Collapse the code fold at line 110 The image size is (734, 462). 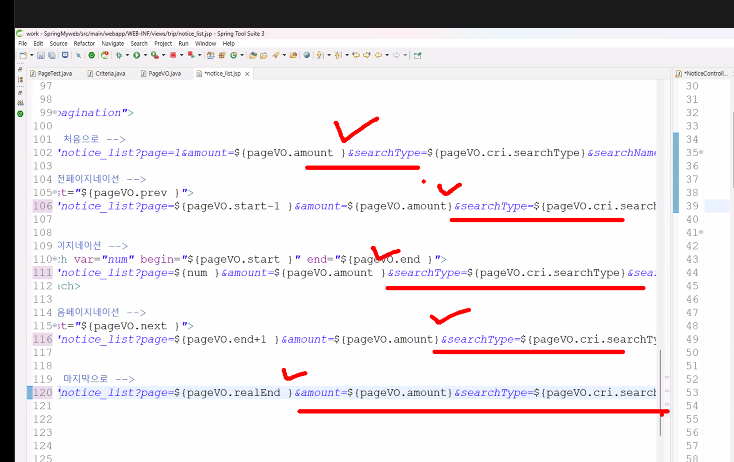[55, 259]
